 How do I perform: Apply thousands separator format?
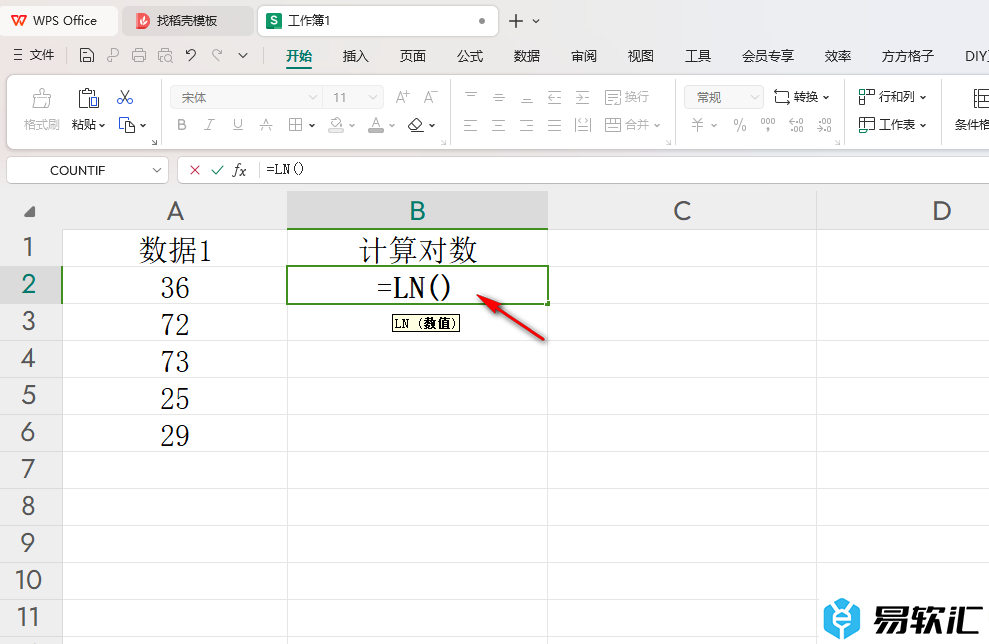click(768, 125)
